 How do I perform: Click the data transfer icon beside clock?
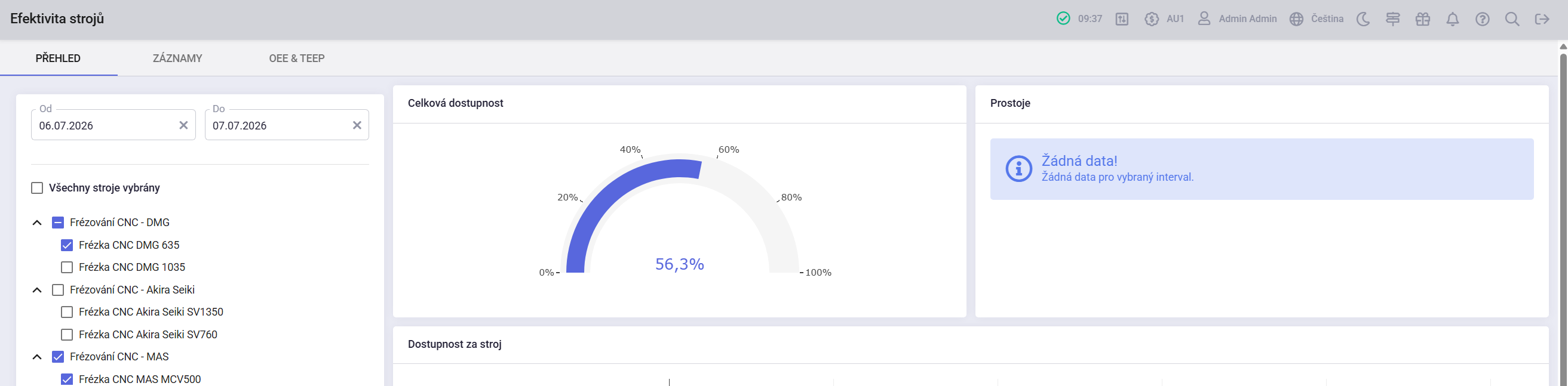1122,19
